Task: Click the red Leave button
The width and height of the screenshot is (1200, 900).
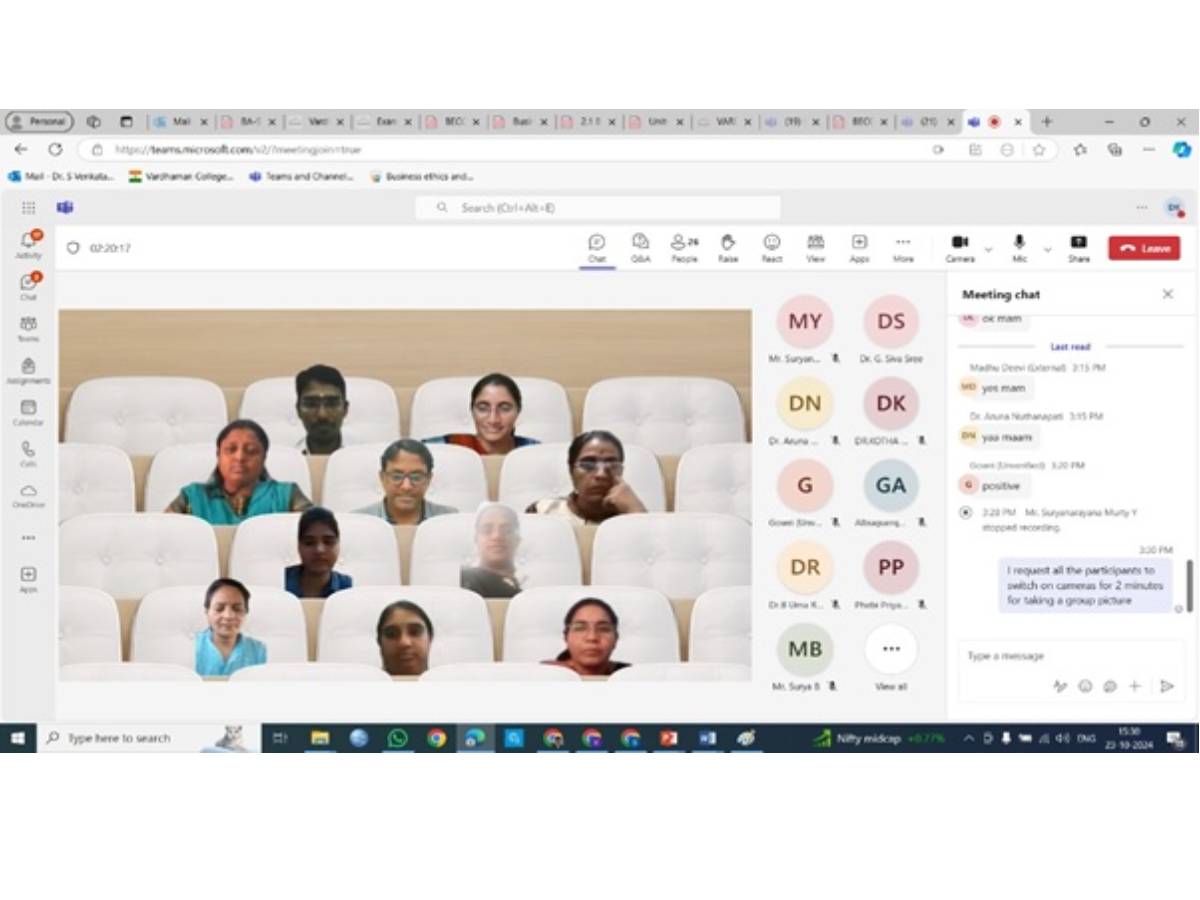Action: point(1144,248)
